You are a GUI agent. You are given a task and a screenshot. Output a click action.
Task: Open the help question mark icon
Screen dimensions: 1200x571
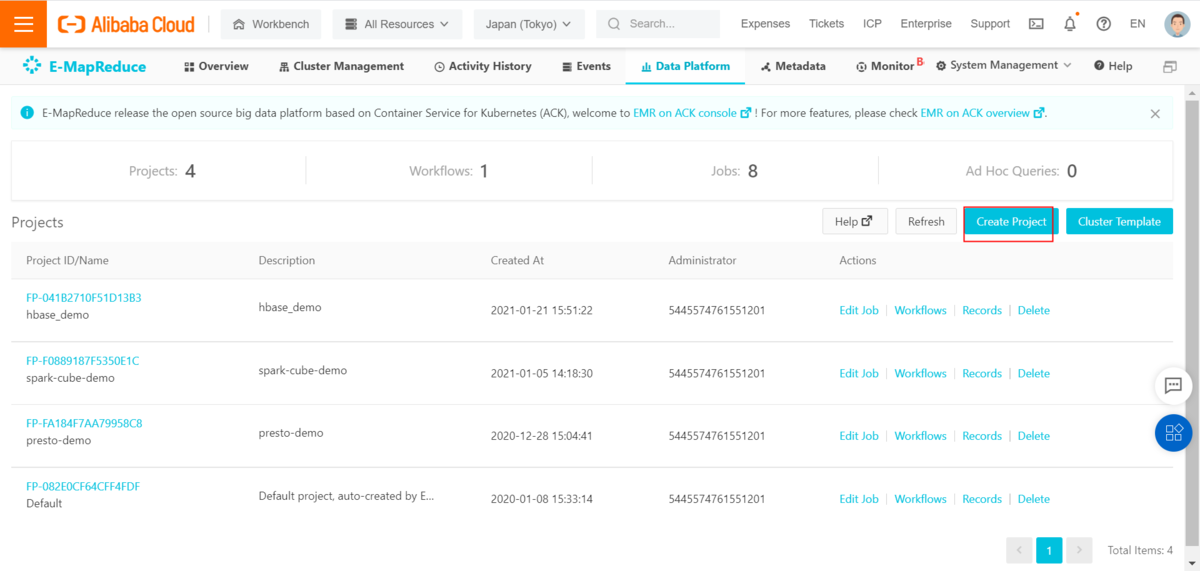1104,24
